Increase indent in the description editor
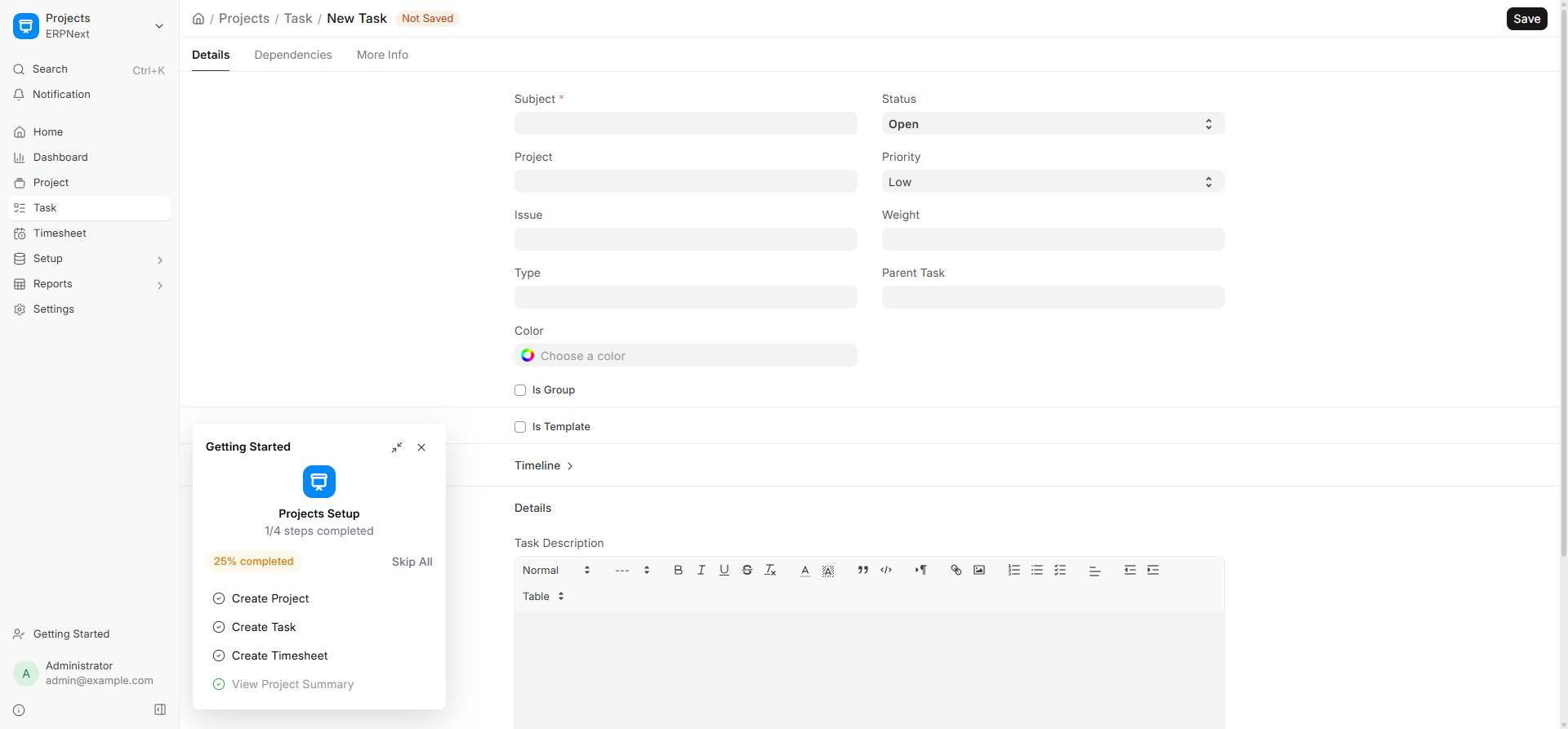This screenshot has width=1568, height=729. click(x=1153, y=570)
